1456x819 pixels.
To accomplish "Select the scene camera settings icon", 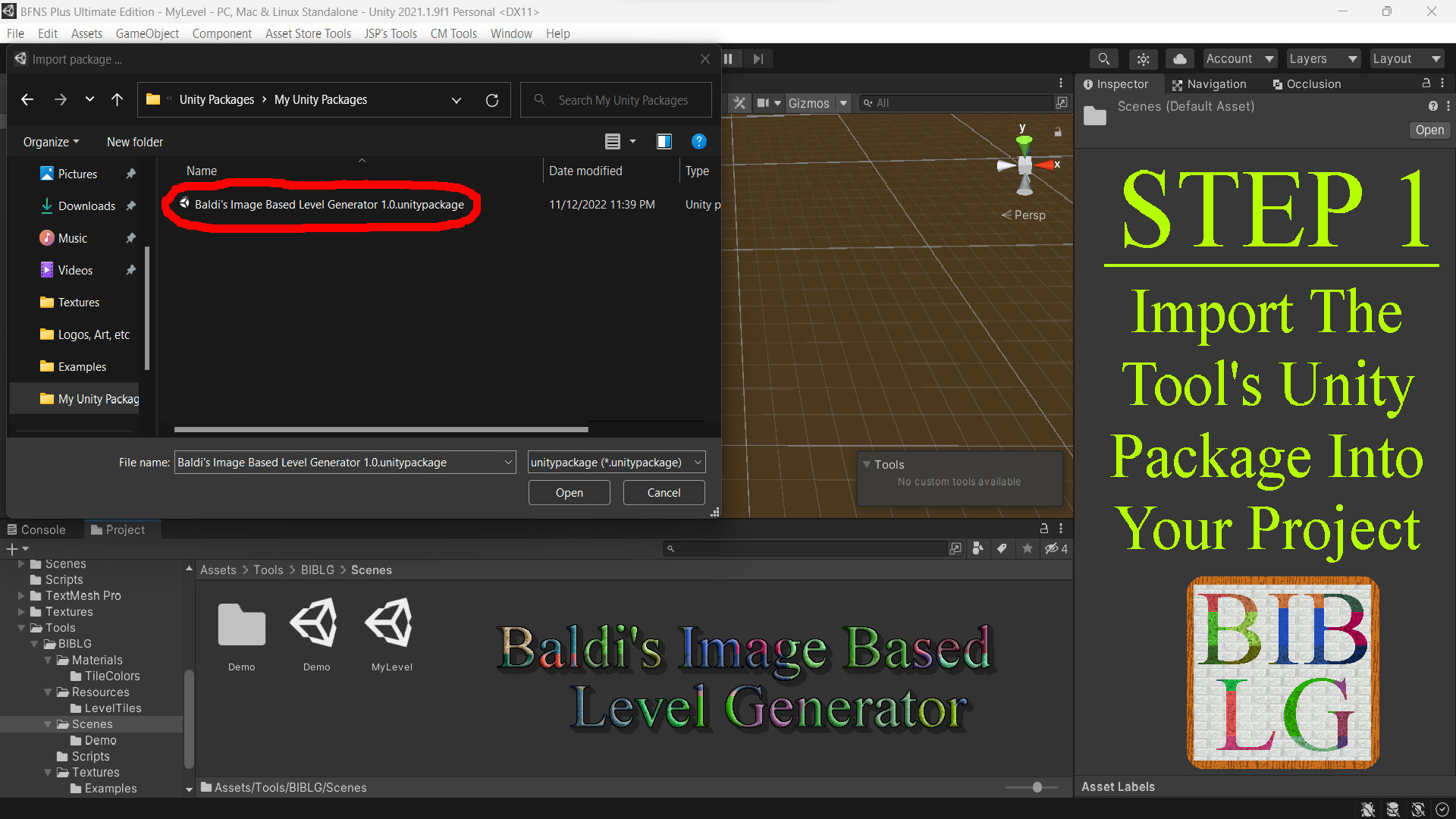I will [1143, 58].
